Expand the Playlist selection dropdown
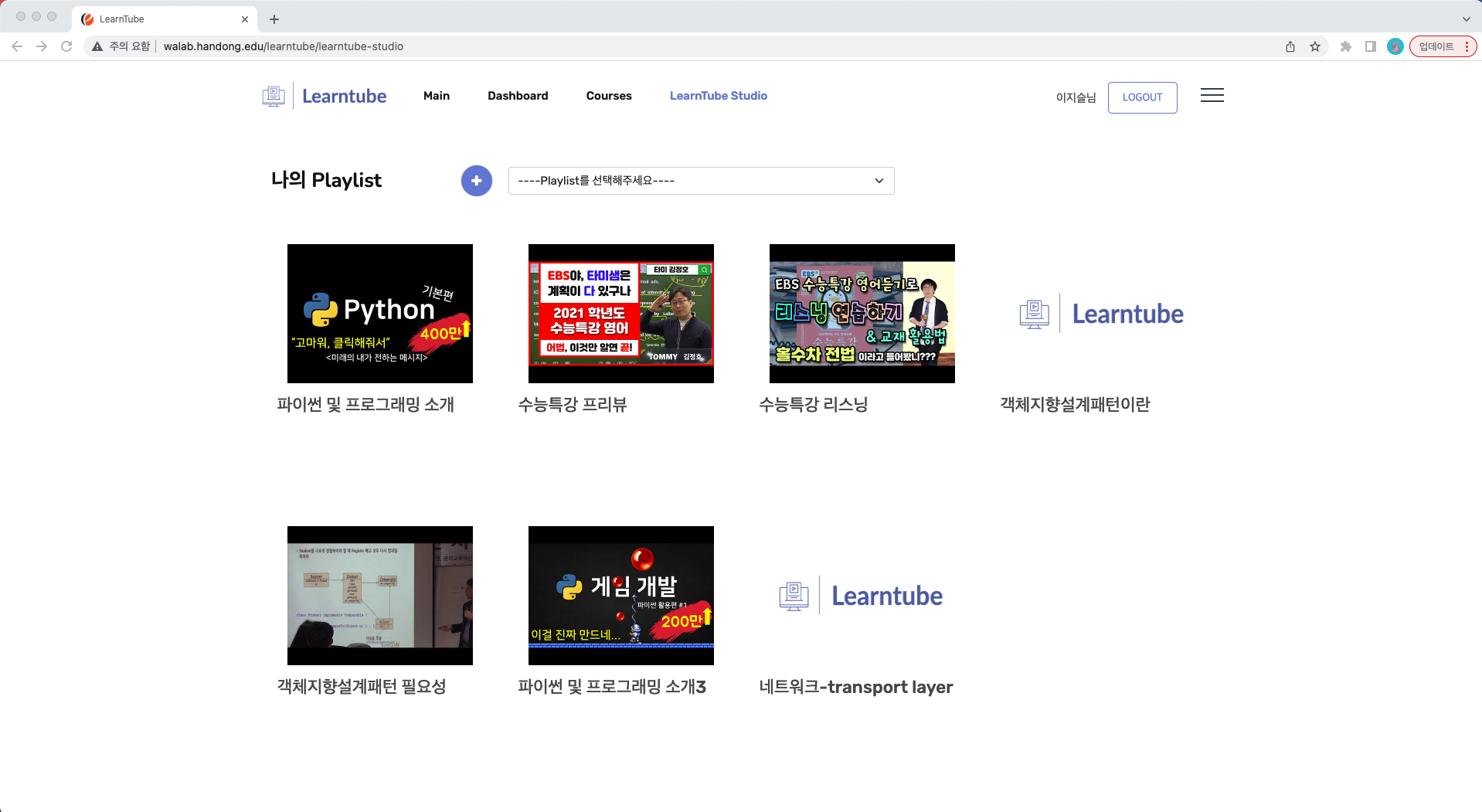Screen dimensions: 1482x812 (x=701, y=181)
